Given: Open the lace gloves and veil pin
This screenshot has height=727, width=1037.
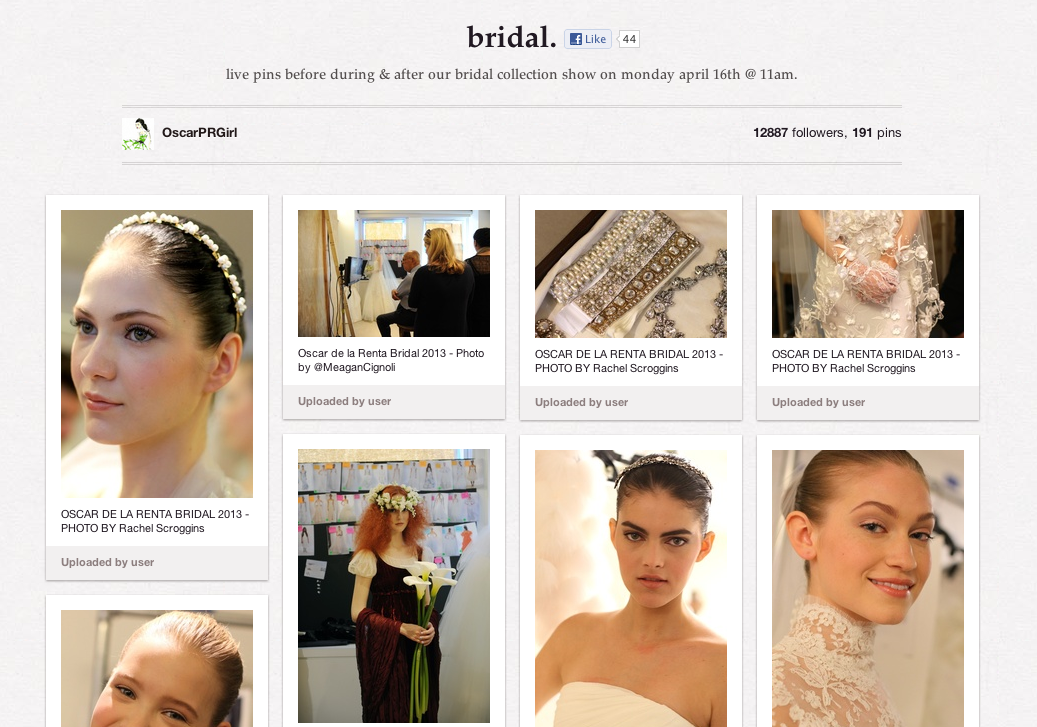Looking at the screenshot, I should coord(868,273).
